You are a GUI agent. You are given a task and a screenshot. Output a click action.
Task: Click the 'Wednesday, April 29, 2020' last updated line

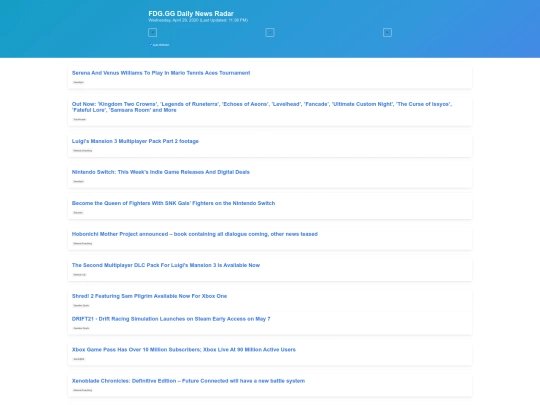point(198,20)
